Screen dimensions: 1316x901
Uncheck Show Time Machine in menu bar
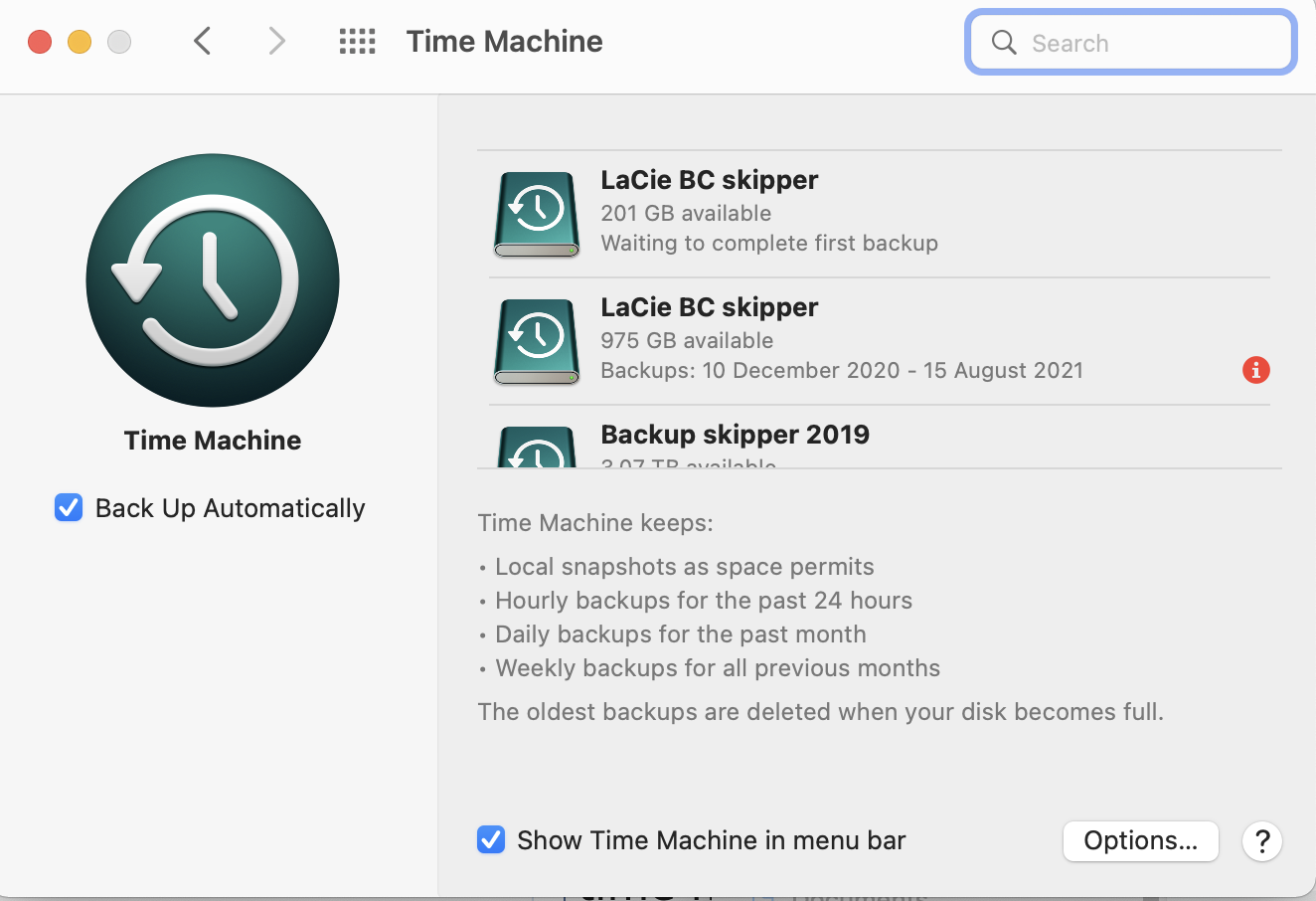click(x=491, y=840)
